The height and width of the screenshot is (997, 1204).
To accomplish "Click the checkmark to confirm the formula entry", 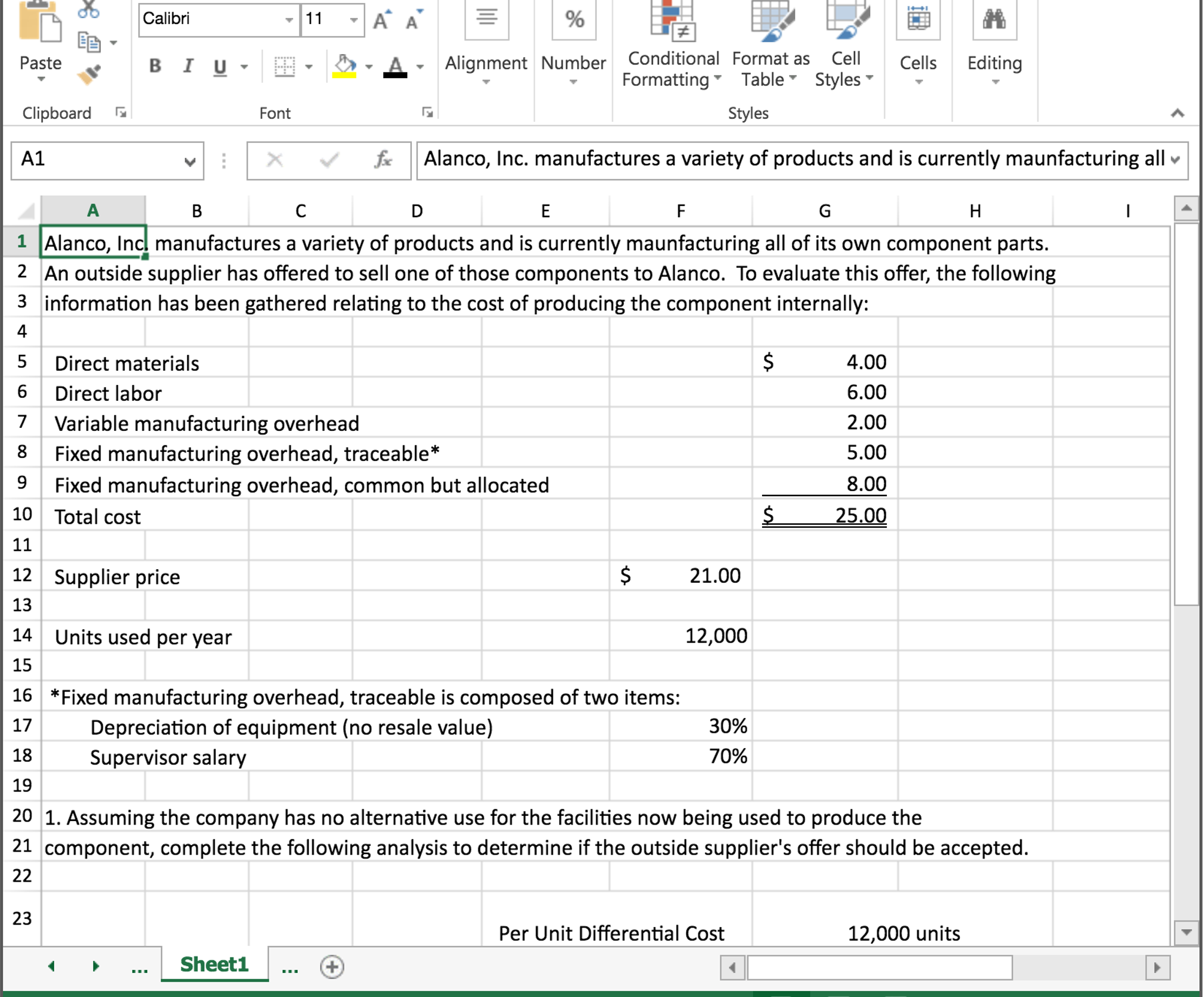I will tap(329, 159).
